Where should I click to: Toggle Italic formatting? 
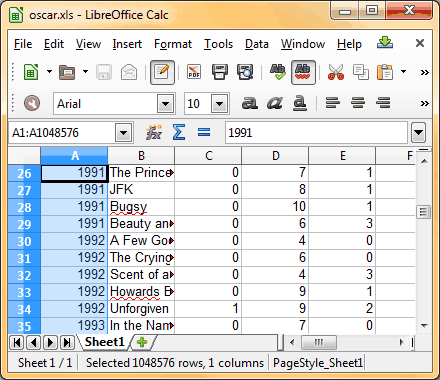pos(275,103)
